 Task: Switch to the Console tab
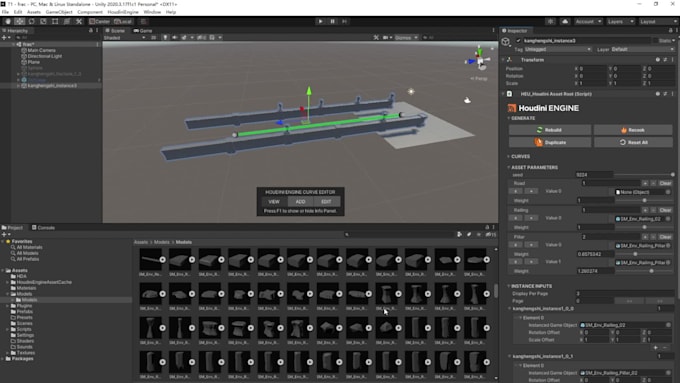coord(43,228)
